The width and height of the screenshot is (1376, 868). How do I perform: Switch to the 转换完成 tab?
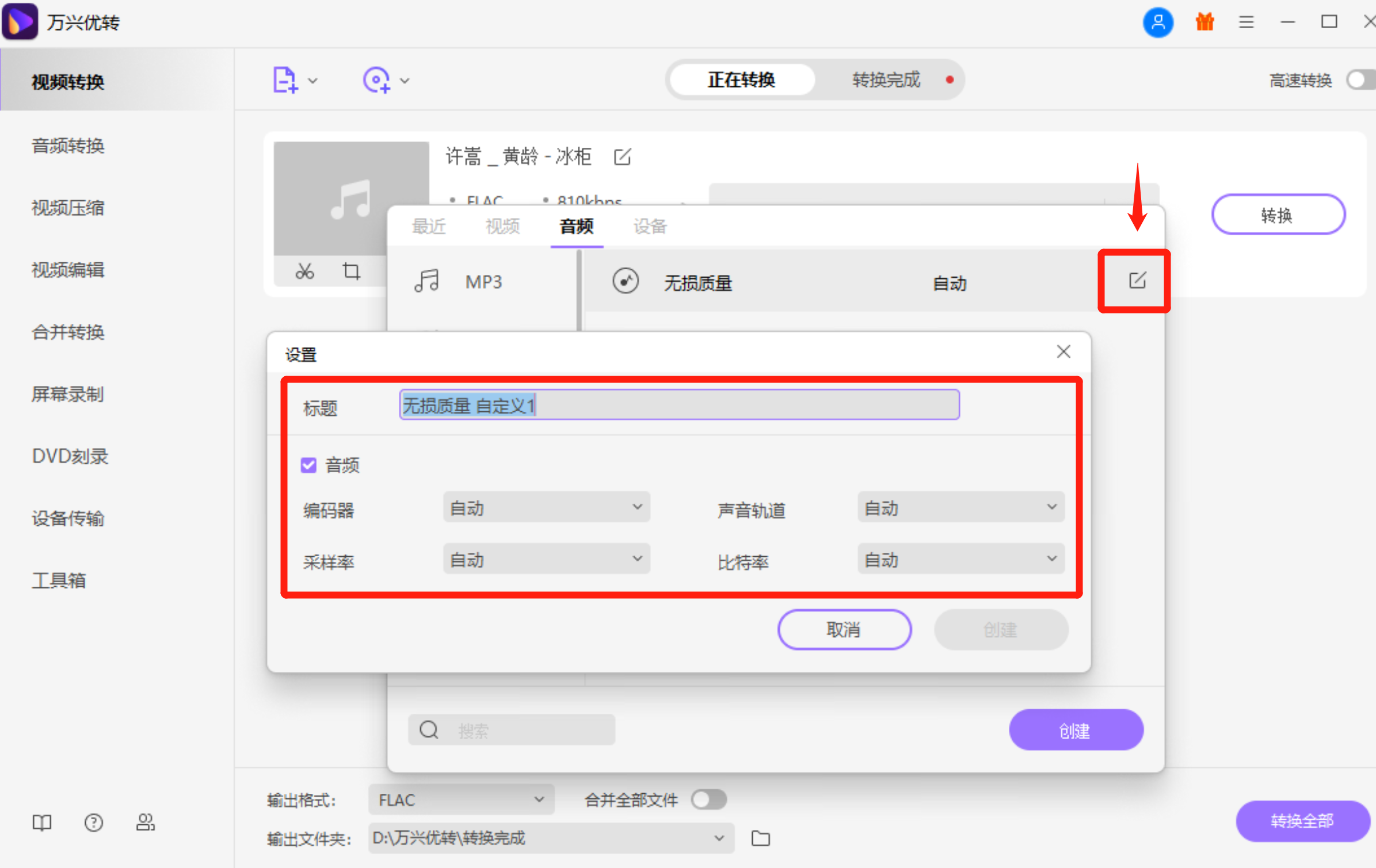tap(885, 80)
